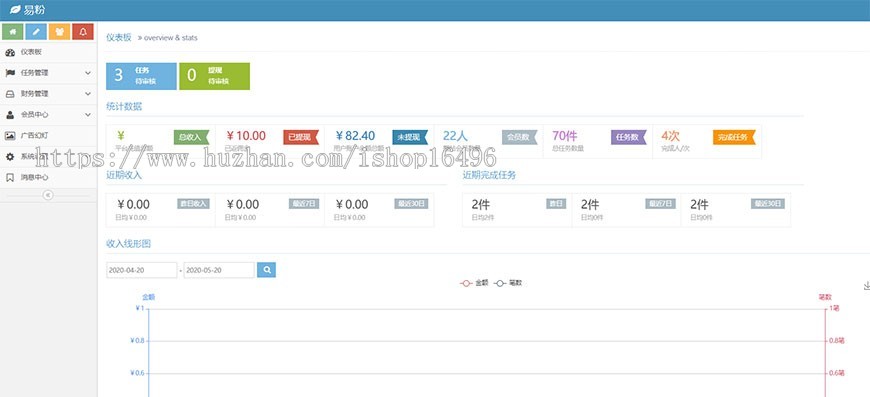Screen dimensions: 870x397
Task: Collapse the sidebar with the double-chevron button
Action: pyautogui.click(x=48, y=195)
